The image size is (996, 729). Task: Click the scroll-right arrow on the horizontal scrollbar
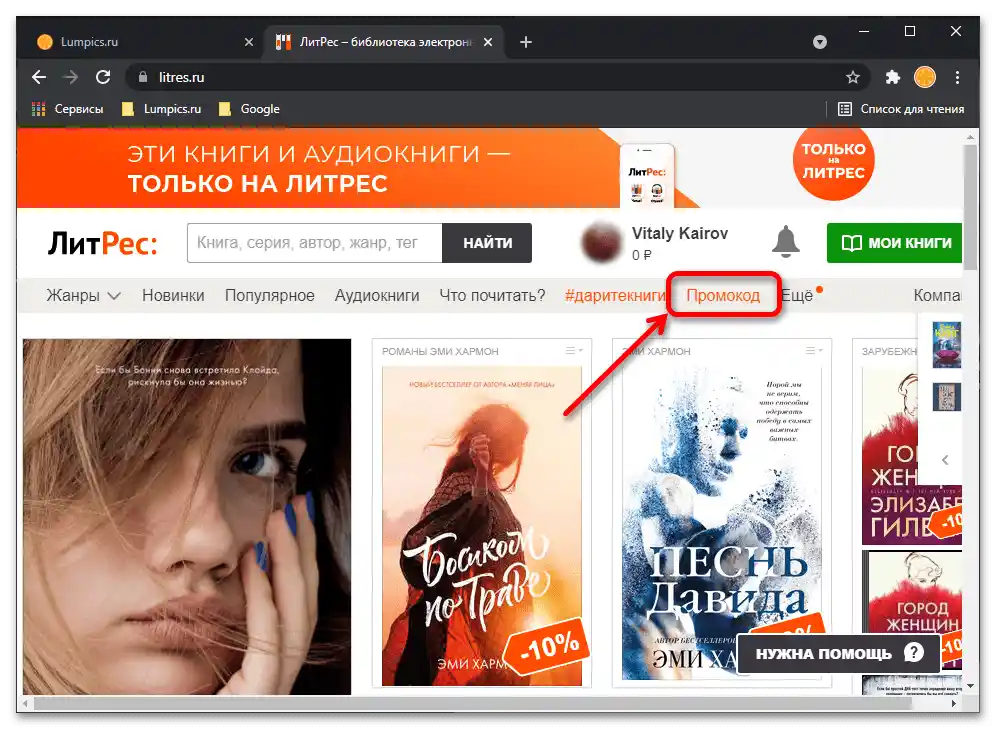[x=954, y=704]
